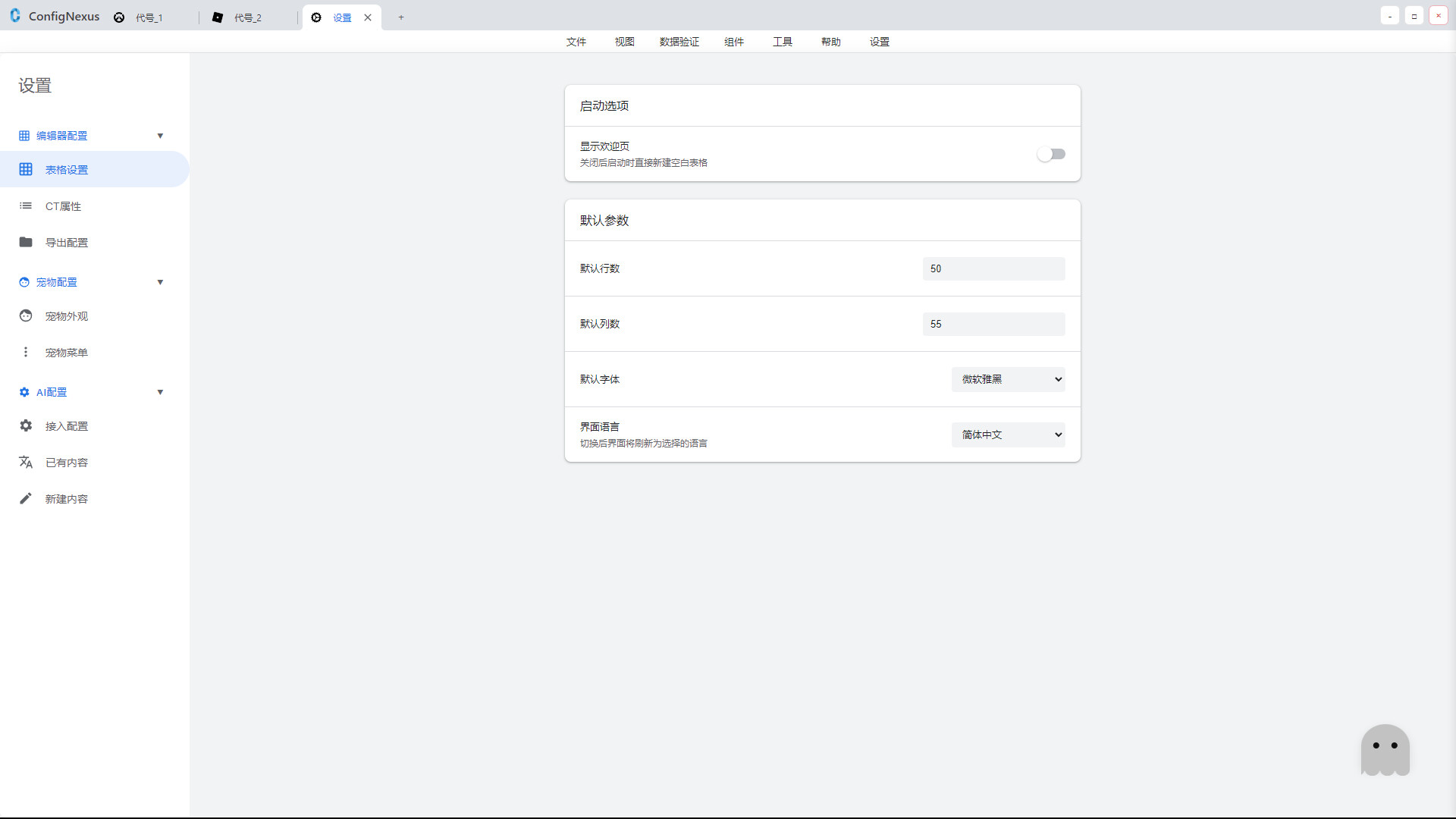Image resolution: width=1456 pixels, height=819 pixels.
Task: Open the 界面语言 dropdown
Action: 1008,435
